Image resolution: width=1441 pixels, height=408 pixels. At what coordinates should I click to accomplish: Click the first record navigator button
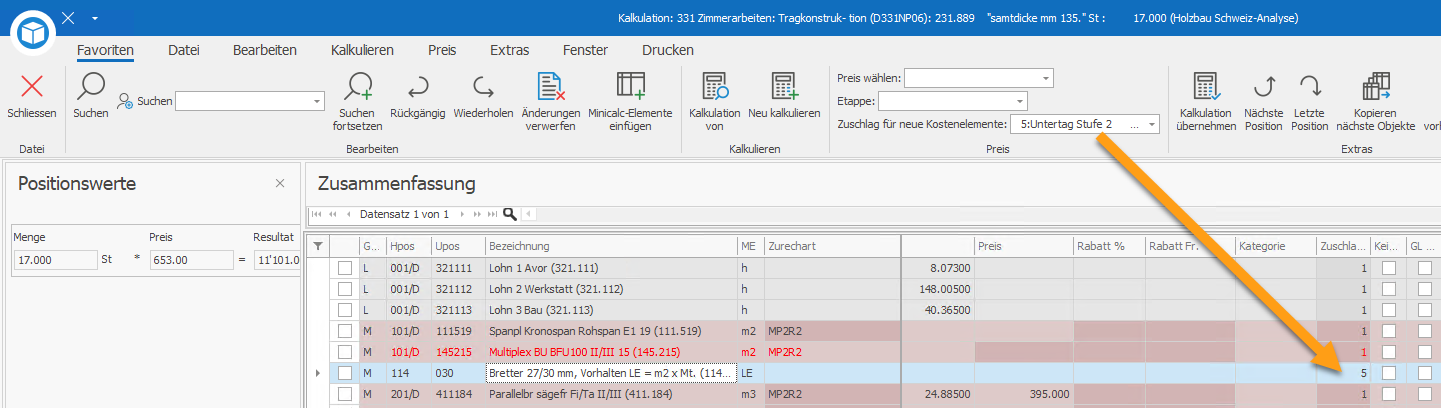[319, 214]
